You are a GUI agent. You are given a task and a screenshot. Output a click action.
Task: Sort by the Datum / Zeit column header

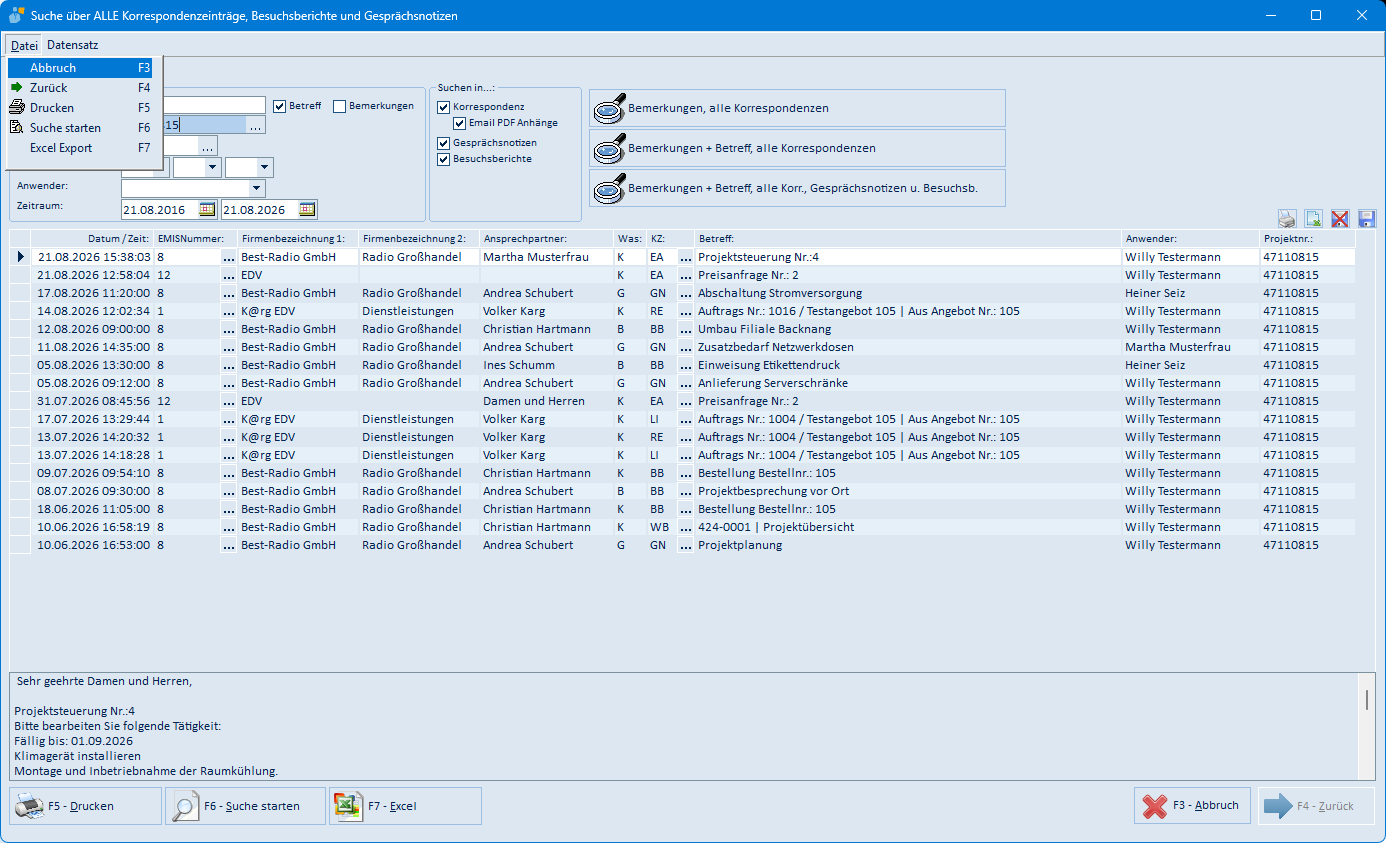[92, 239]
